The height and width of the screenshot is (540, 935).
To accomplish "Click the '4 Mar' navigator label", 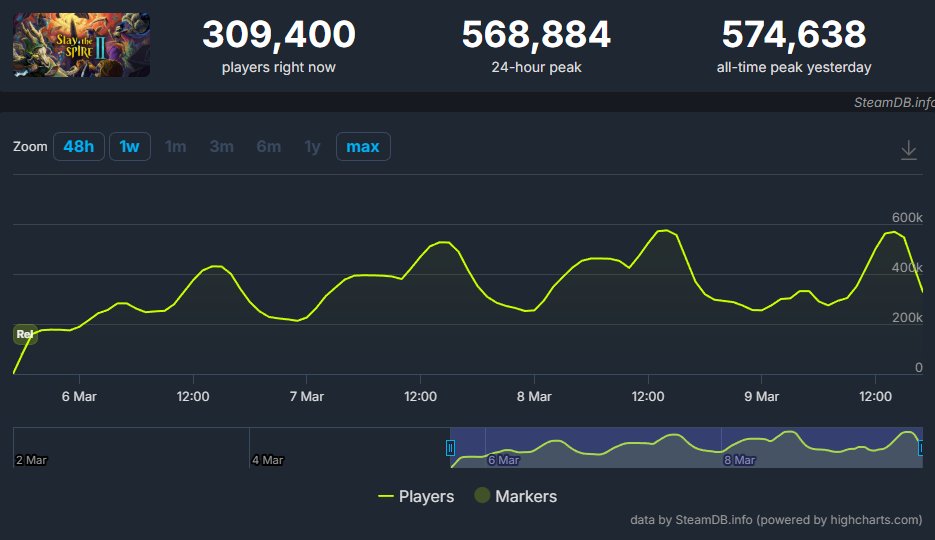I will click(x=268, y=460).
